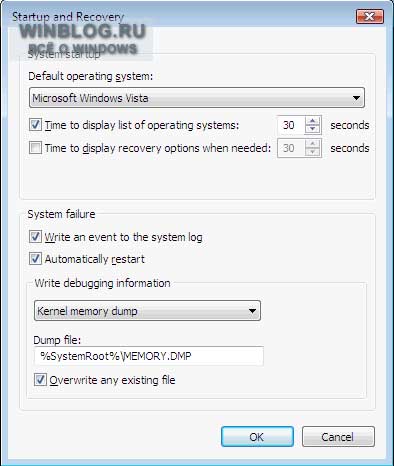Click the Kernel memory dump dropdown arrow
394x466 pixels.
tap(252, 311)
